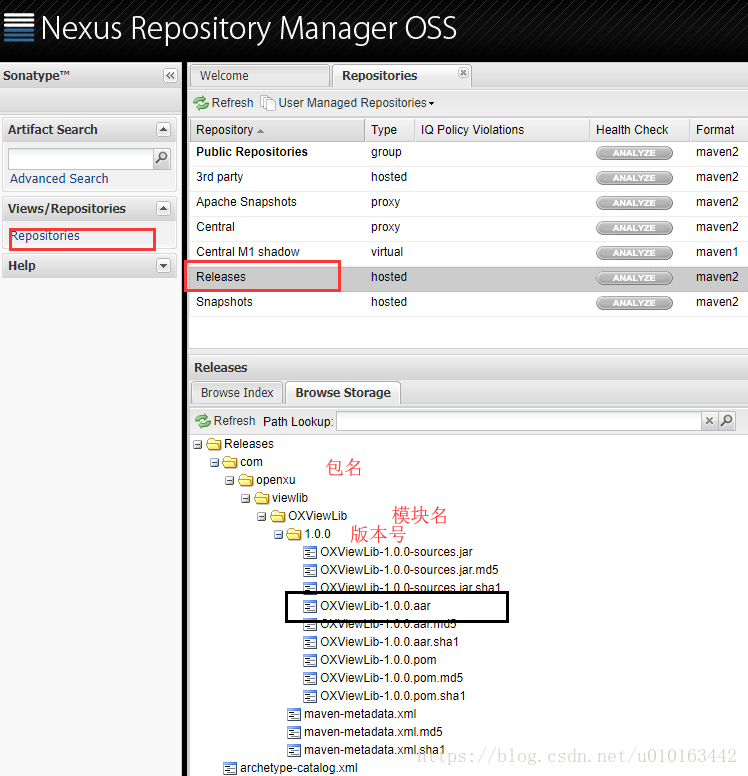Collapse the com folder node

click(214, 462)
